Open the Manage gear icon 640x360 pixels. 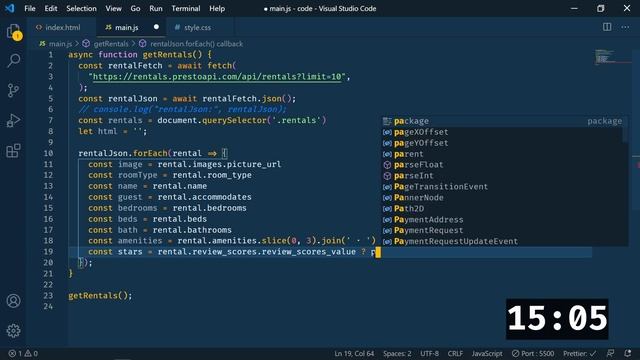(x=13, y=331)
